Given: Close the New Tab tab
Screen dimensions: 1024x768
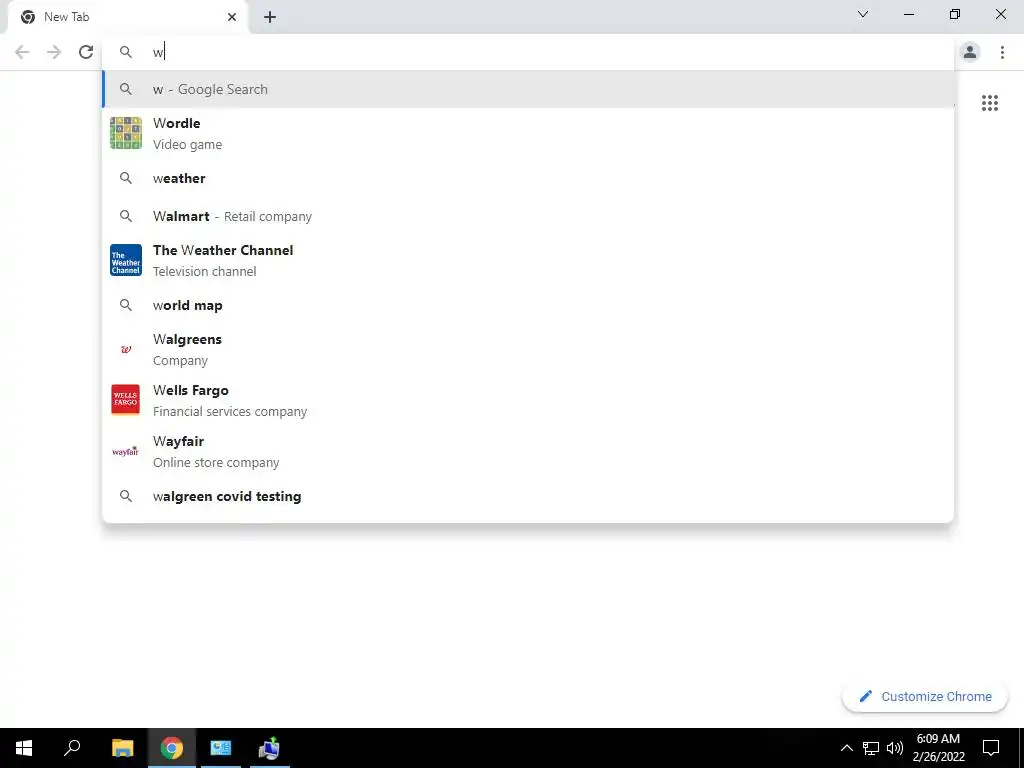Looking at the screenshot, I should click(232, 17).
